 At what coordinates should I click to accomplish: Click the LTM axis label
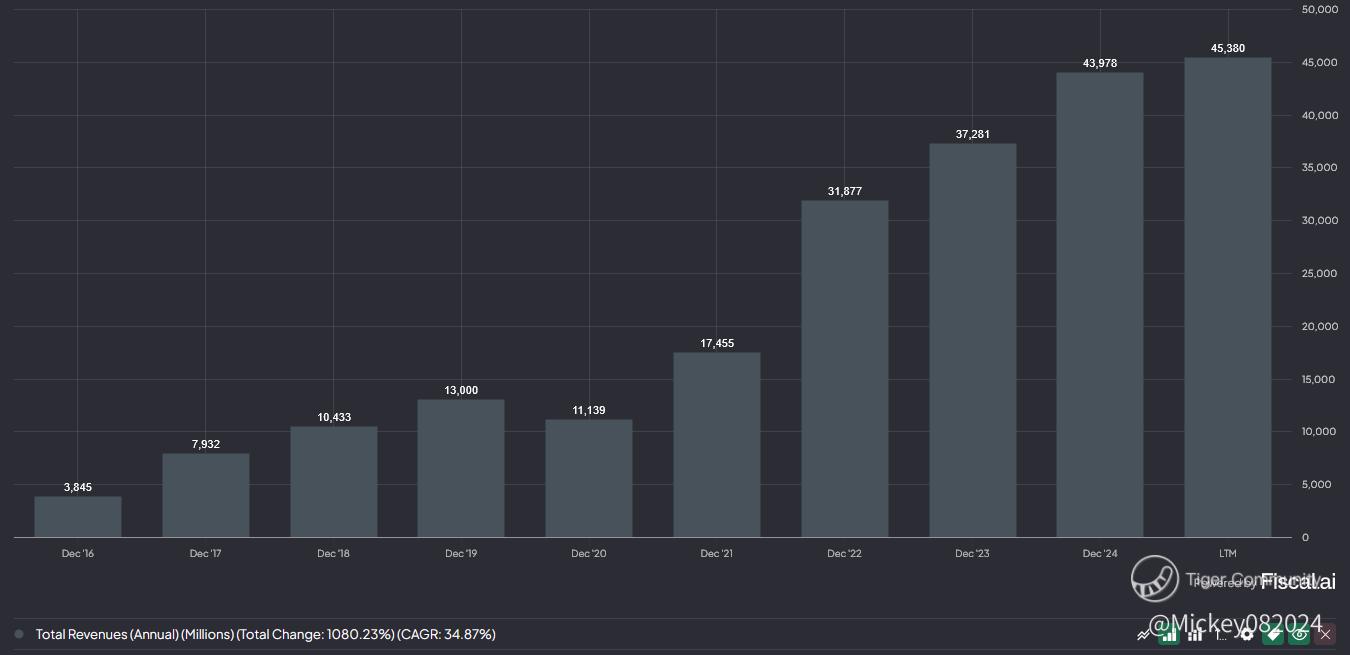pyautogui.click(x=1228, y=554)
